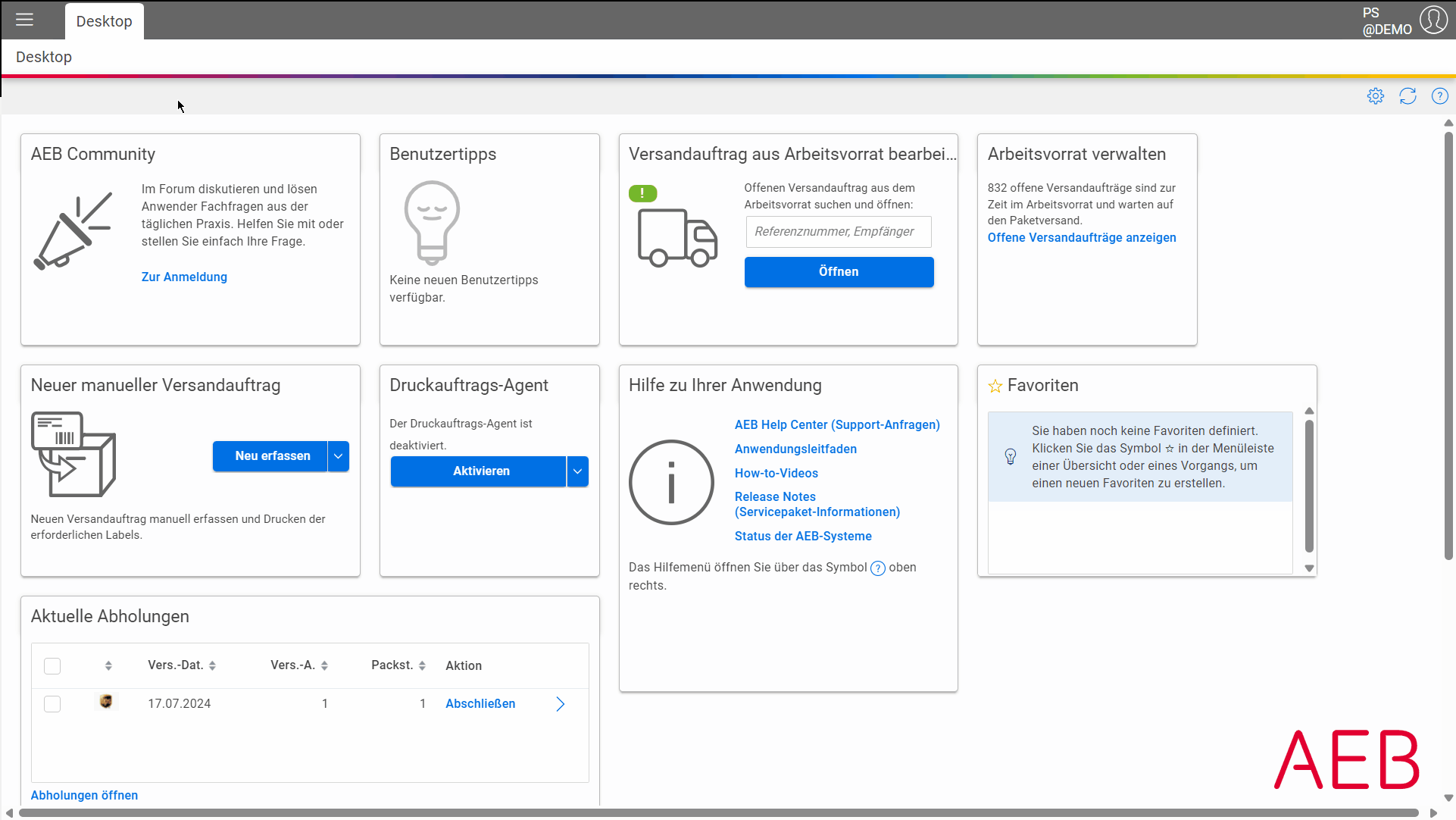Click the Referenznummer, Empfänger input field
1456x820 pixels.
tap(839, 232)
